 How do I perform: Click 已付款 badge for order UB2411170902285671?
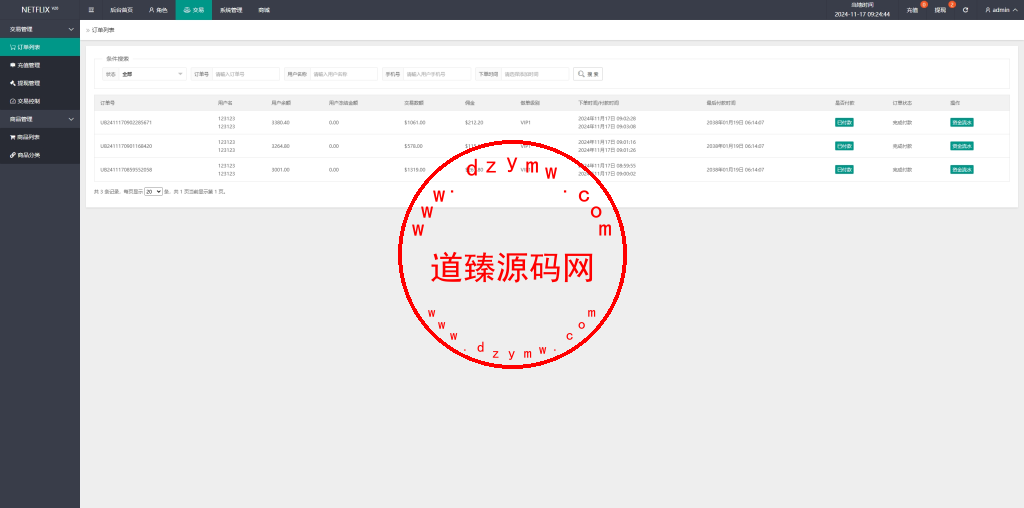pyautogui.click(x=844, y=122)
